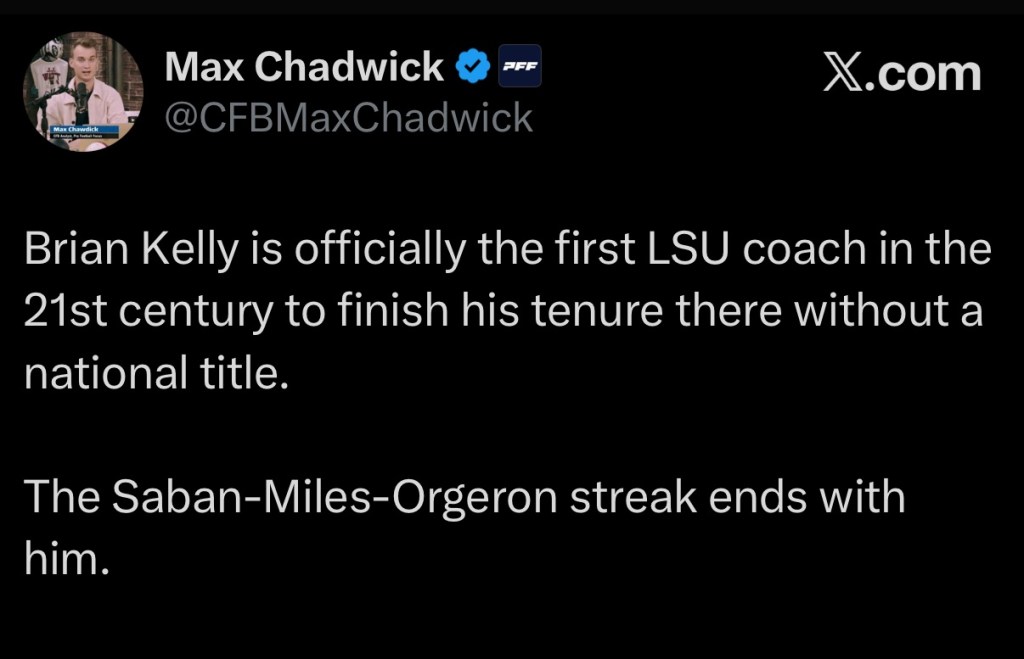Click the blue verified checkmark badge
Screen dimensions: 1024x659
[472, 67]
